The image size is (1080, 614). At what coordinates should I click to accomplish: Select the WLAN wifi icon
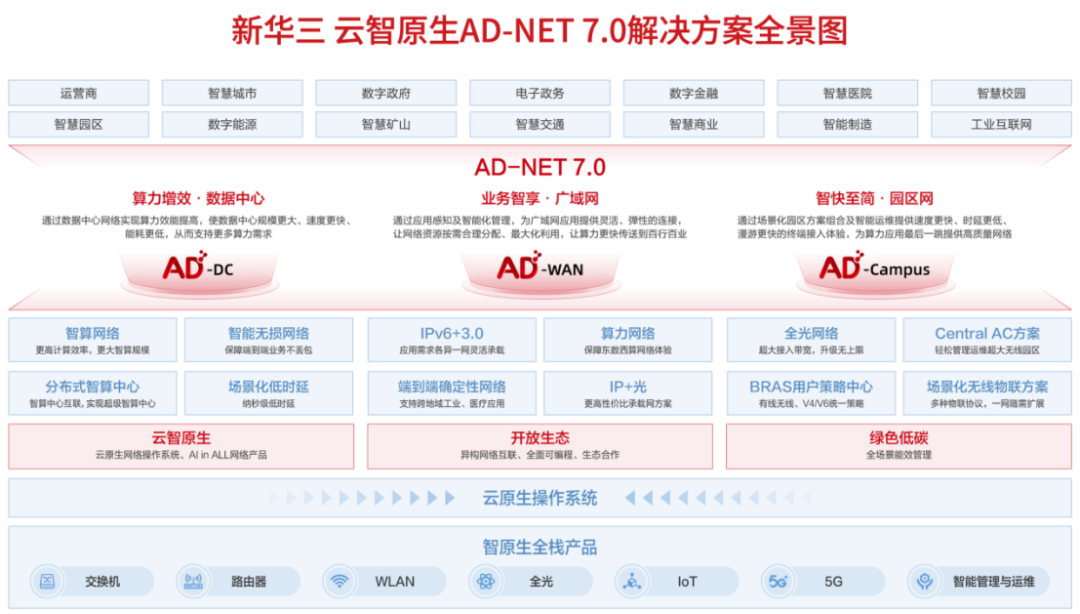click(x=340, y=581)
